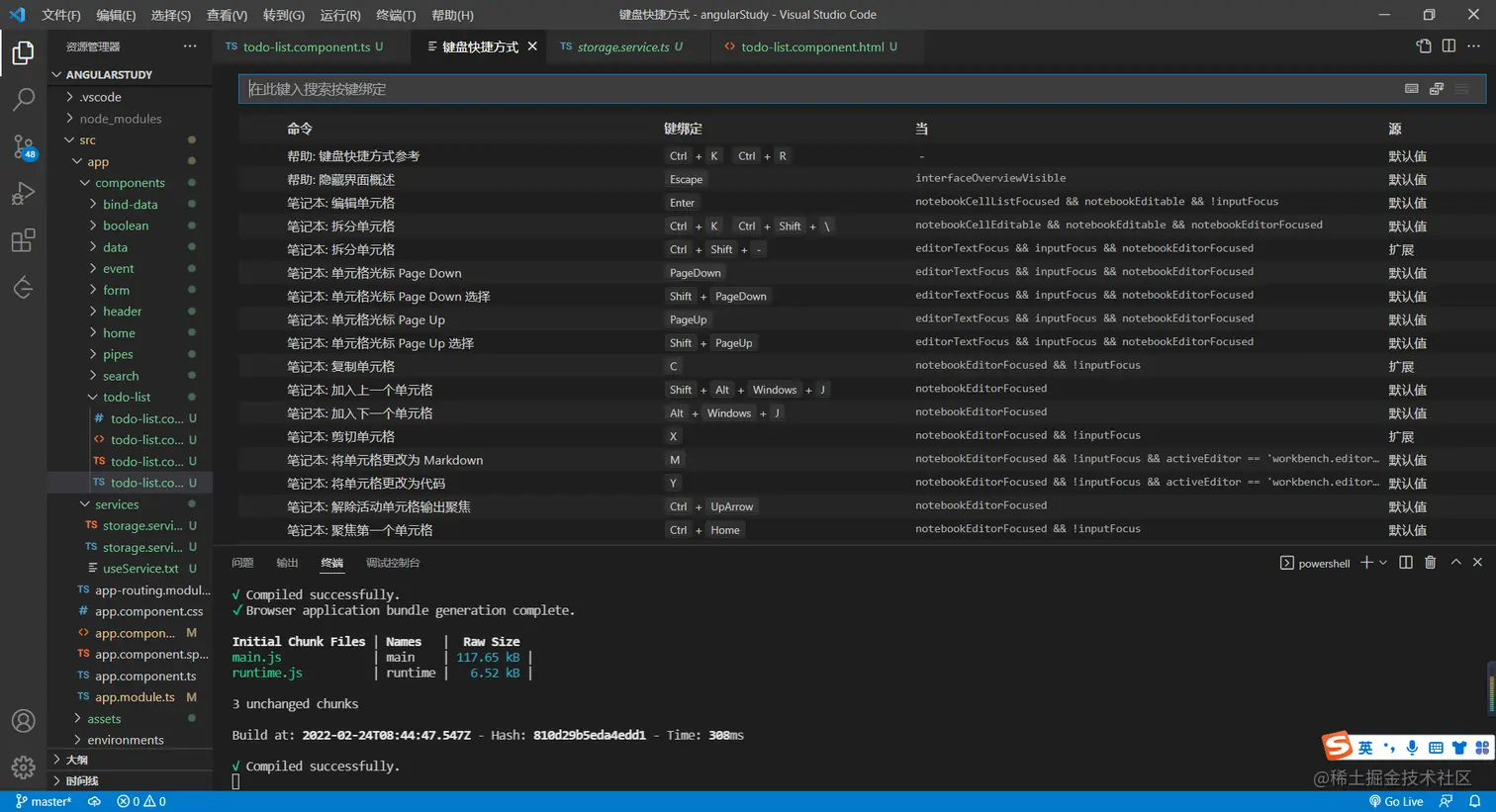Open the 查看(V) menu

coord(227,15)
